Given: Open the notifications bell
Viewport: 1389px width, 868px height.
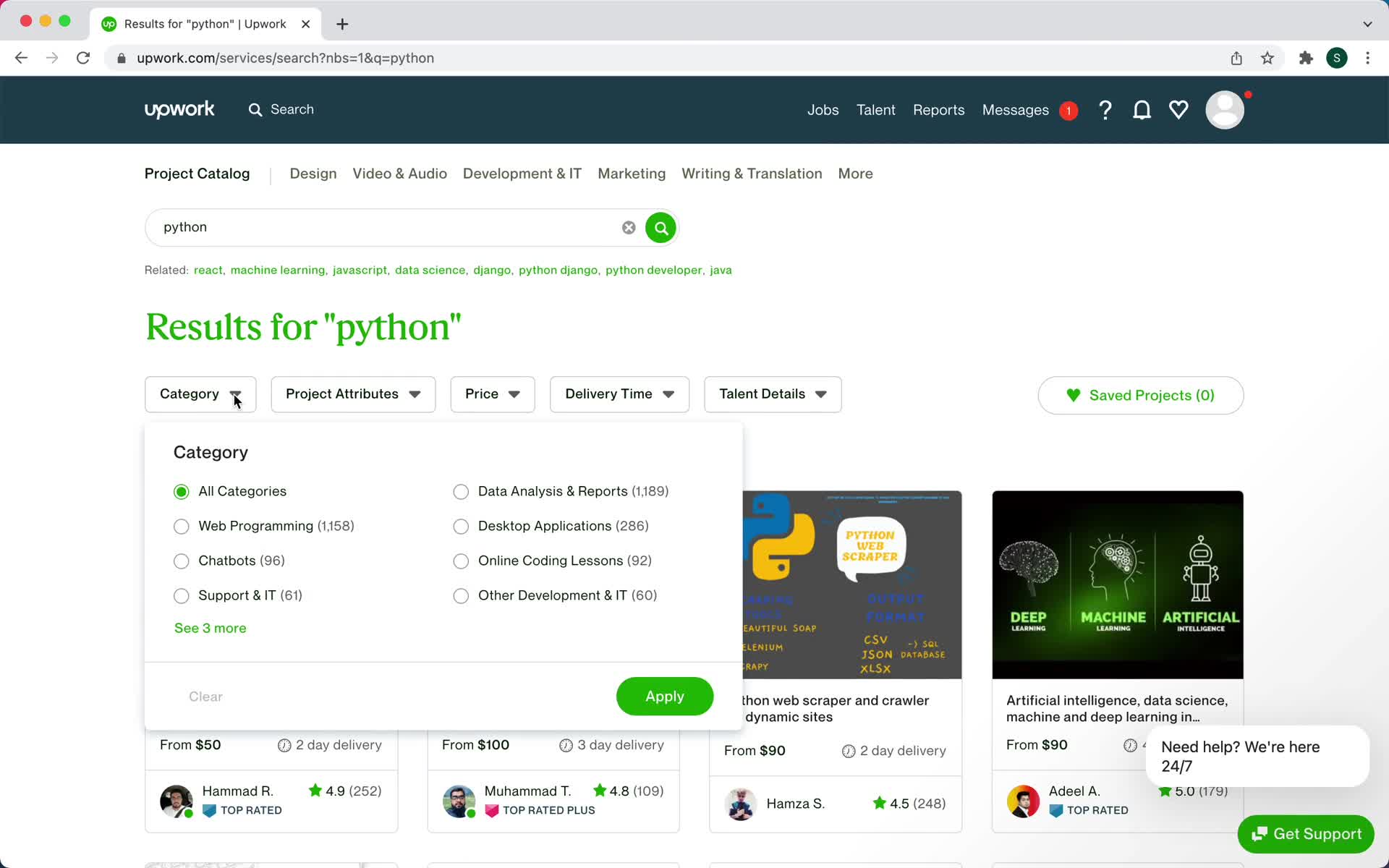Looking at the screenshot, I should pos(1142,110).
